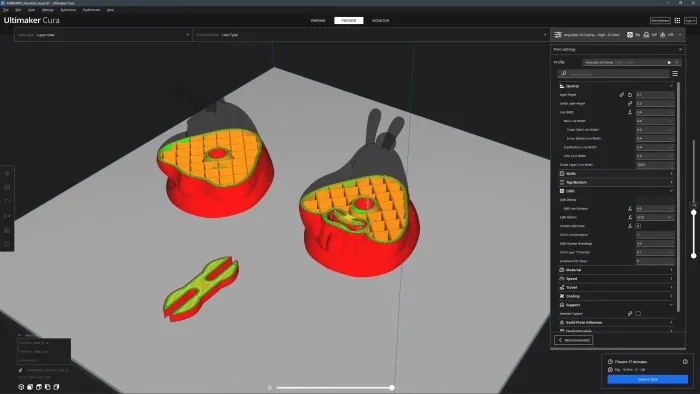Select the Support Blocker tool icon
The image size is (700, 394).
click(x=7, y=244)
